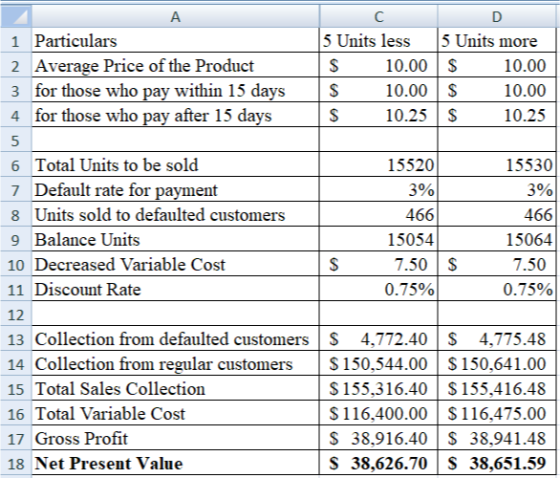Select 'for those who pay within 15 days'
Viewport: 560px width, 478px height.
point(175,90)
